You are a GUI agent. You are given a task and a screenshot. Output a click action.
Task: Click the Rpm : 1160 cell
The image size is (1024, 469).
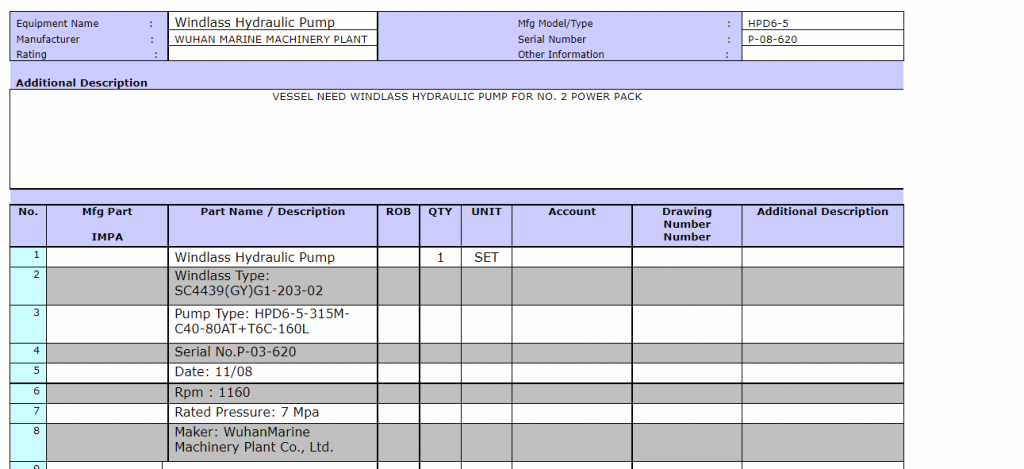(x=273, y=392)
